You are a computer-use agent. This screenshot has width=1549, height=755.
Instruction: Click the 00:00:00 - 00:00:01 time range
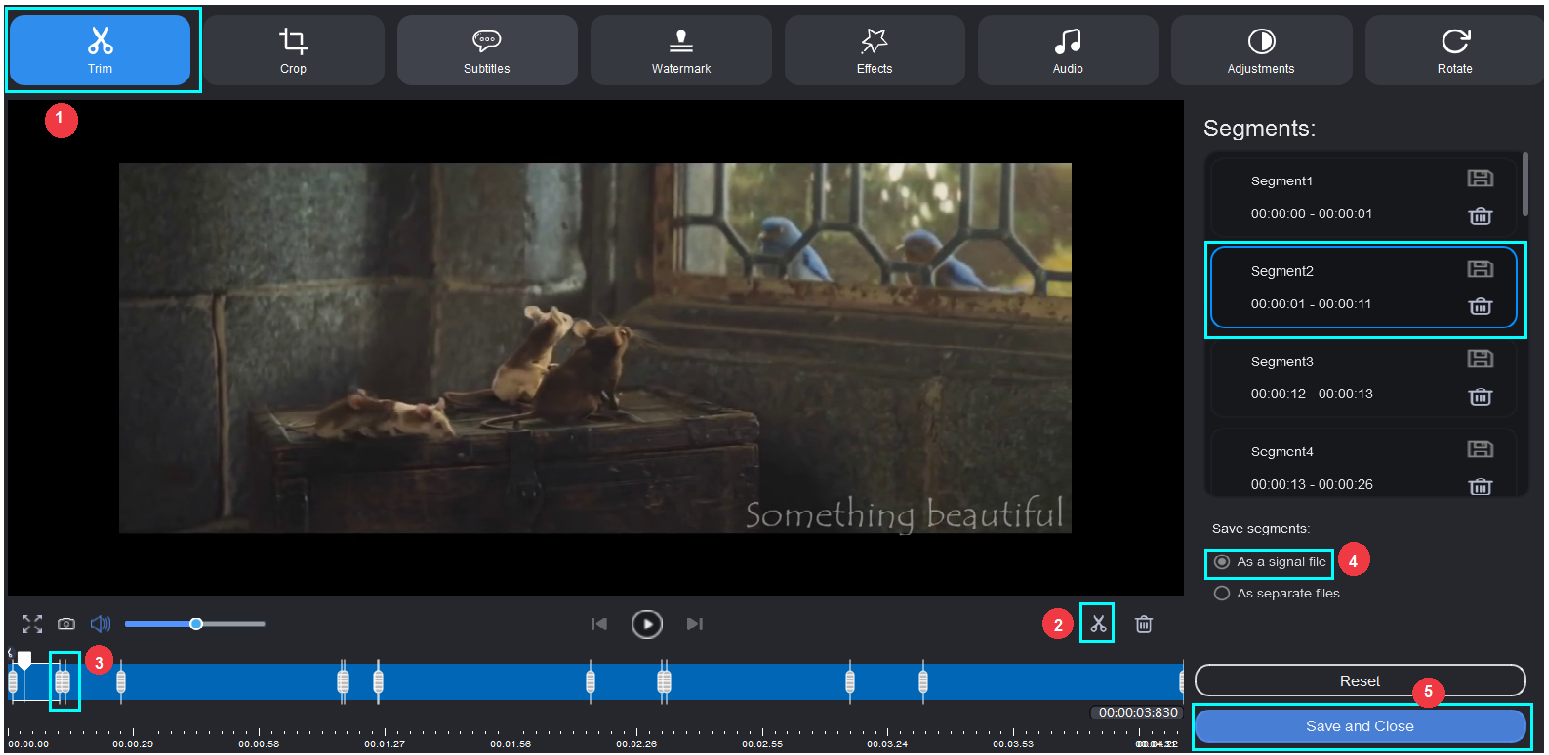(x=1311, y=214)
